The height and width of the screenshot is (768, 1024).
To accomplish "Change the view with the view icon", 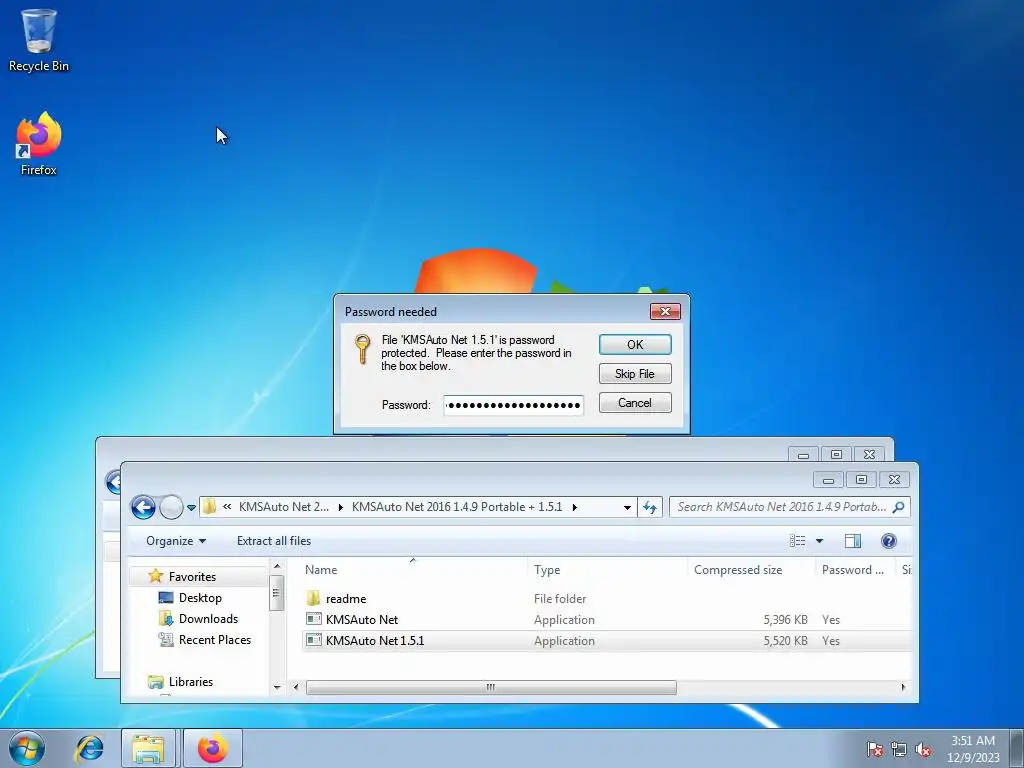I will [797, 541].
